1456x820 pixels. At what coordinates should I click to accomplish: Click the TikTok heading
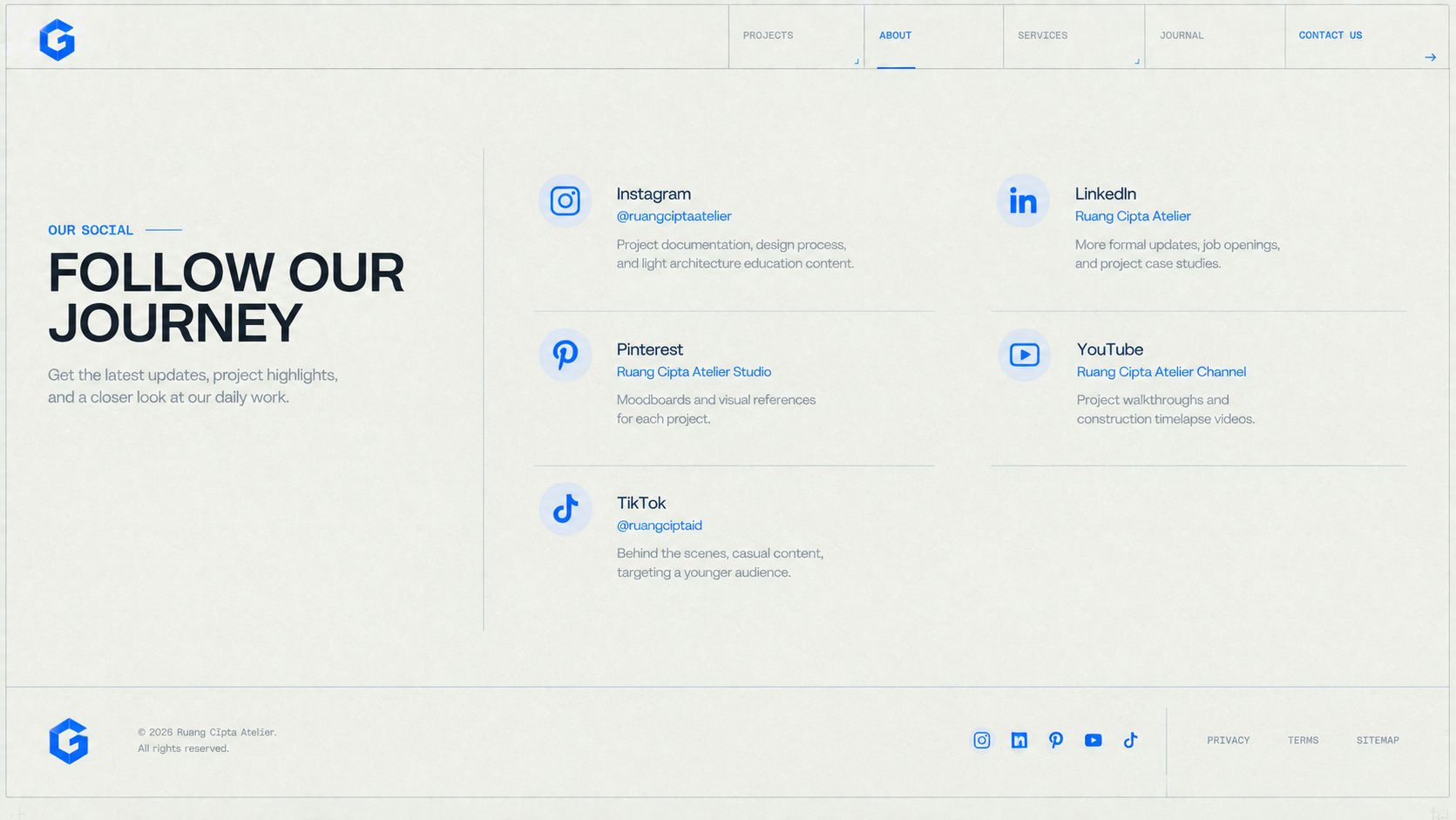[x=640, y=503]
